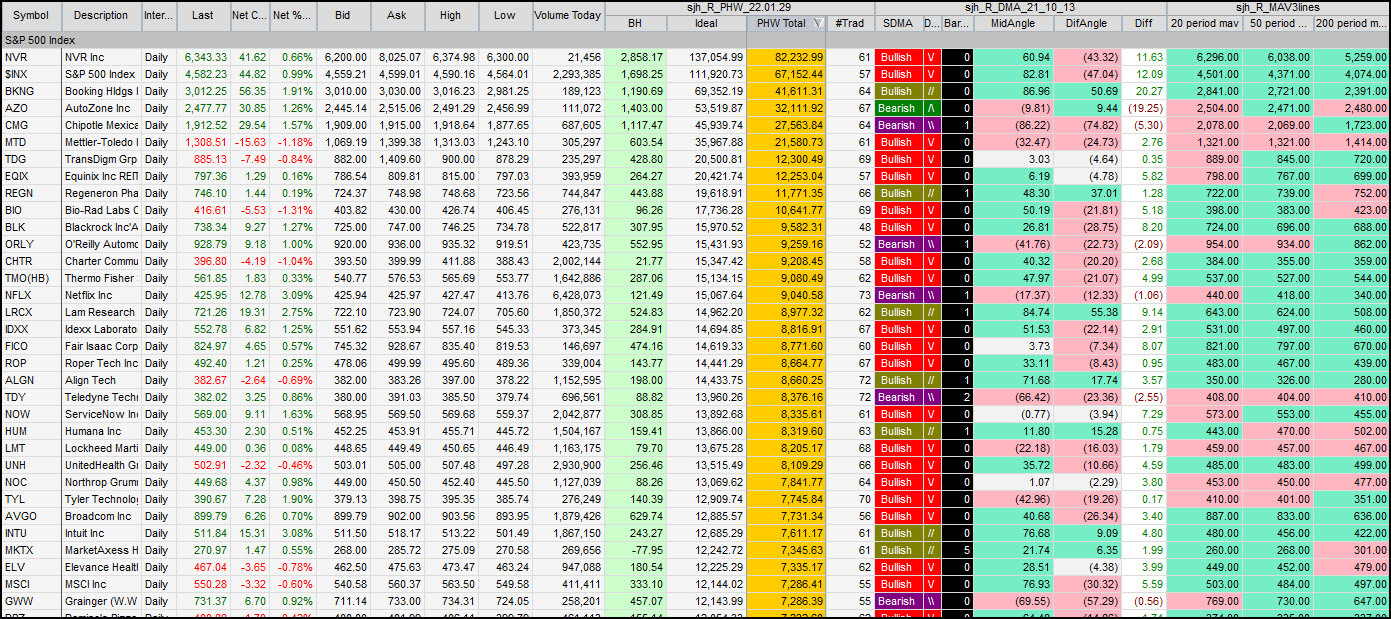1391x619 pixels.
Task: Click CHTR Net % change -1.04%
Action: [293, 261]
